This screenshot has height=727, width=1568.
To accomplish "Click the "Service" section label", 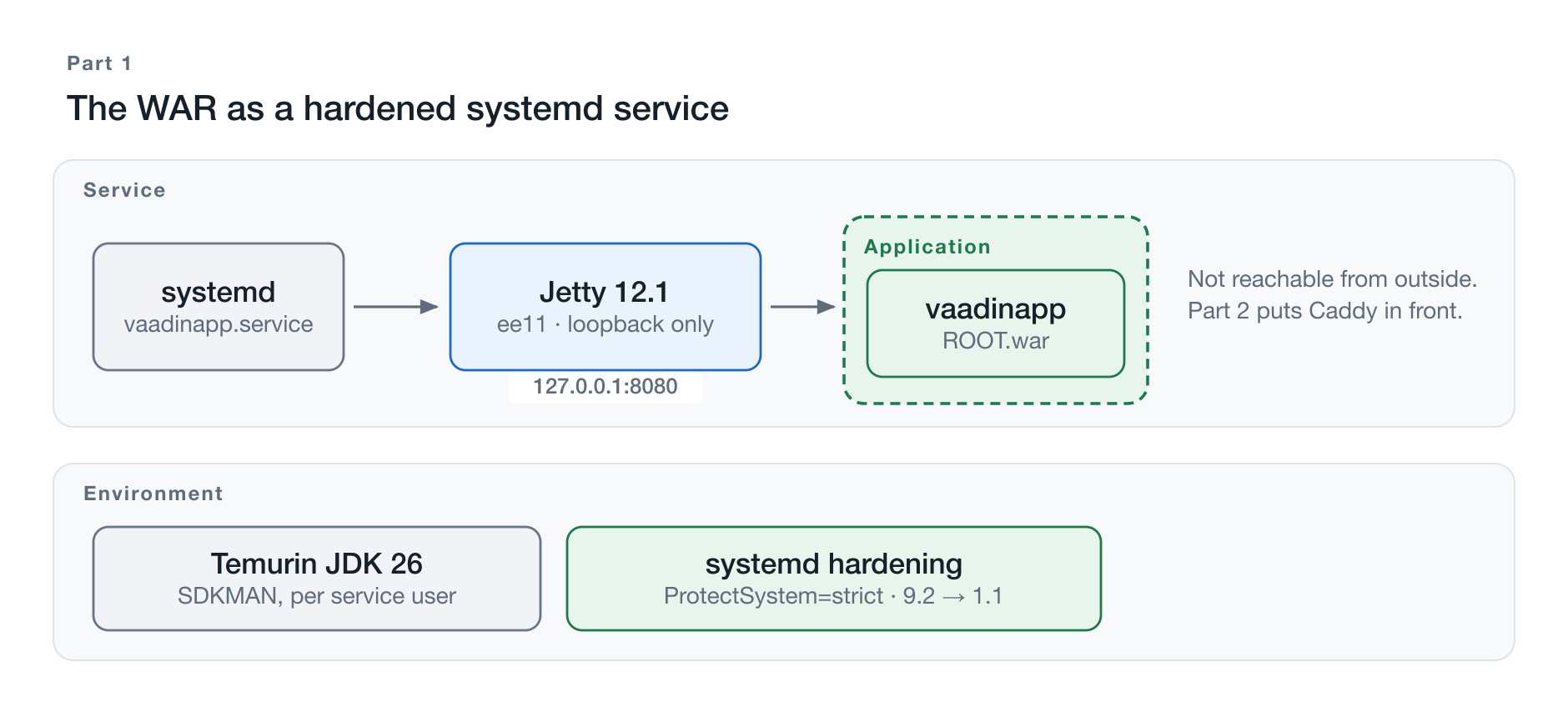I will click(x=124, y=190).
